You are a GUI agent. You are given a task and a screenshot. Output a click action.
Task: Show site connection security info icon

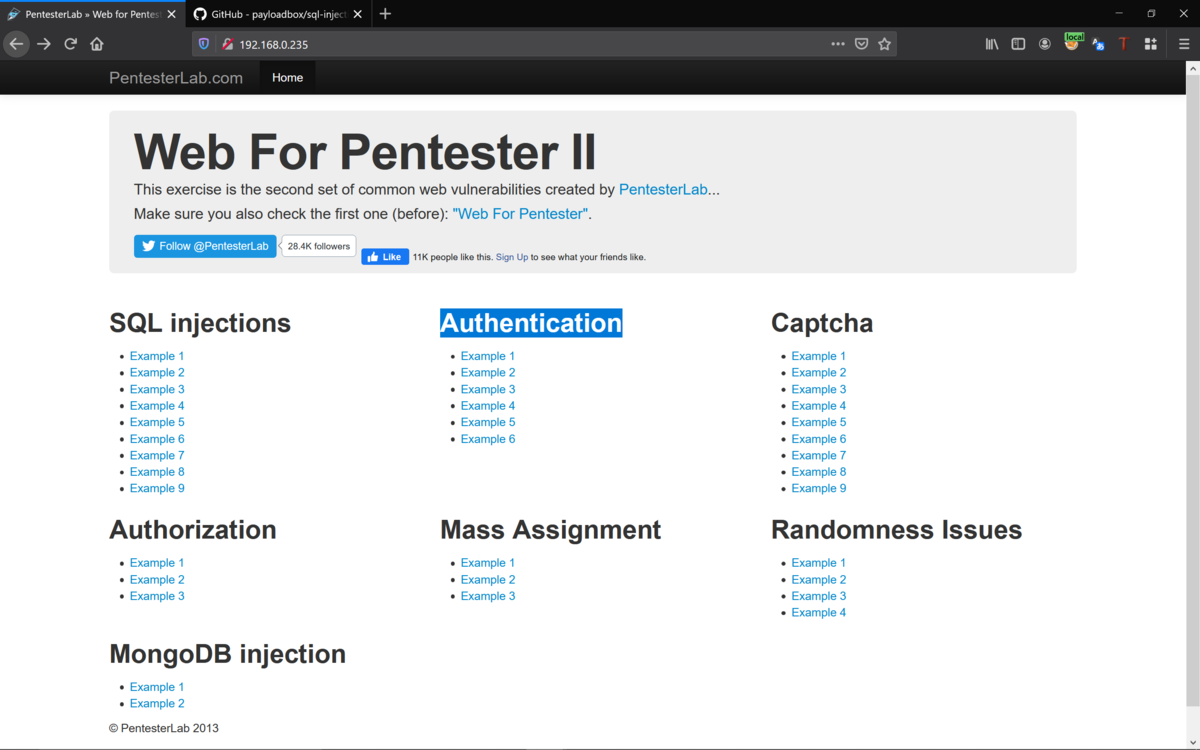[227, 44]
